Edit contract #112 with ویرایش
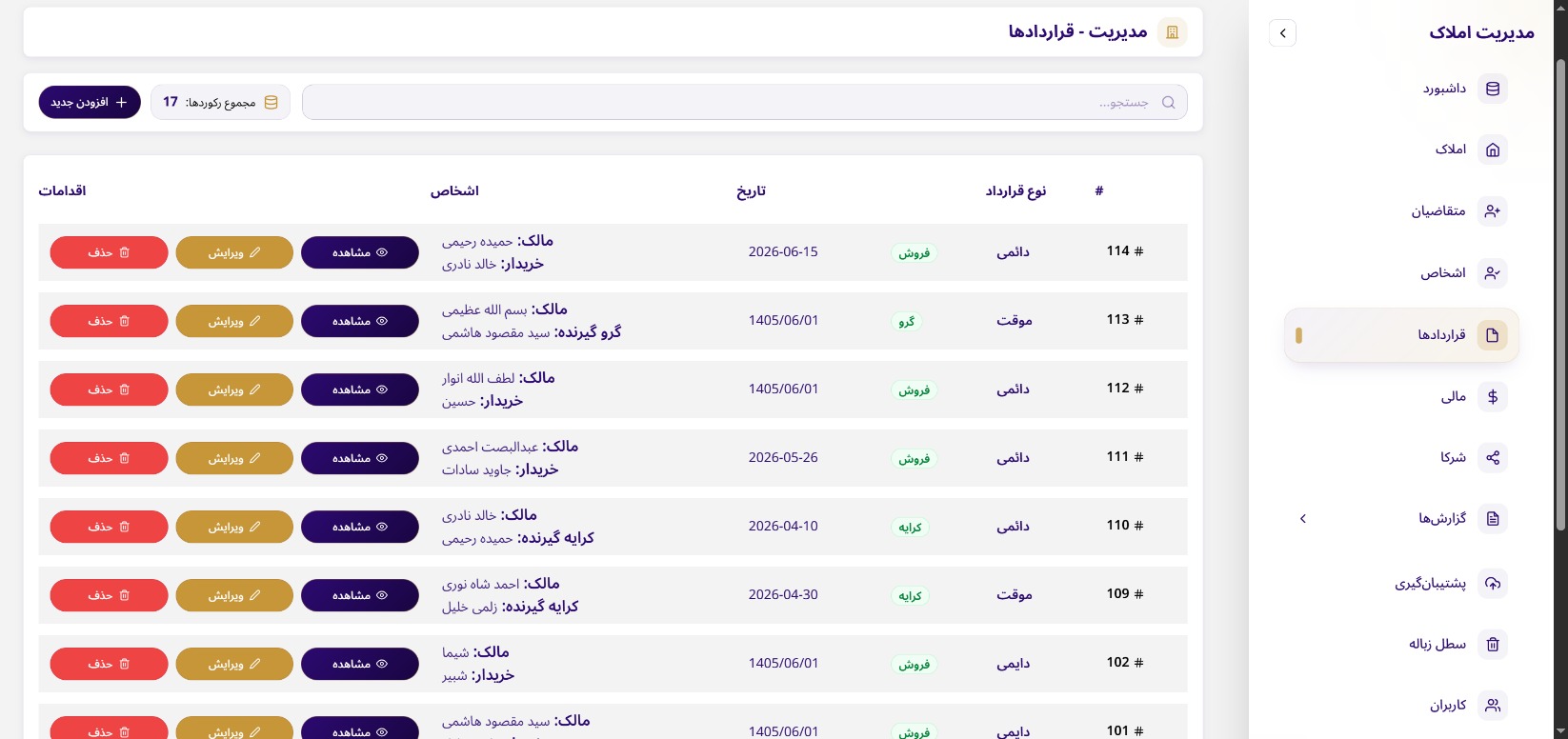1568x739 pixels. coord(234,389)
